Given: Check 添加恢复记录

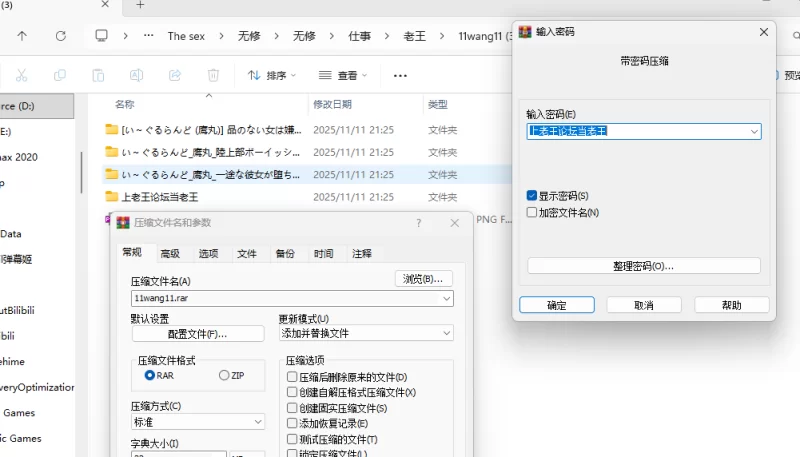Looking at the screenshot, I should coord(292,423).
